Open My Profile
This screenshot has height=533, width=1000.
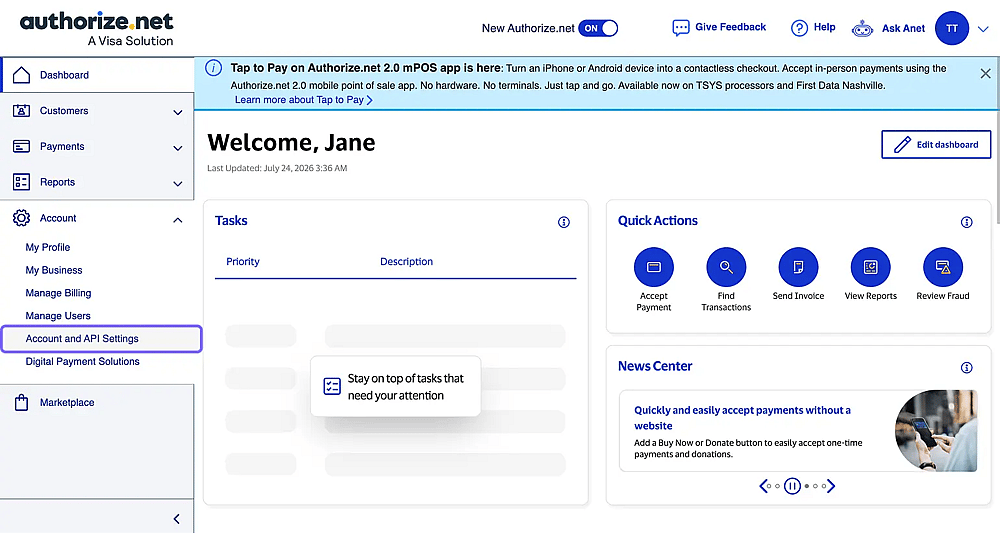pyautogui.click(x=48, y=247)
